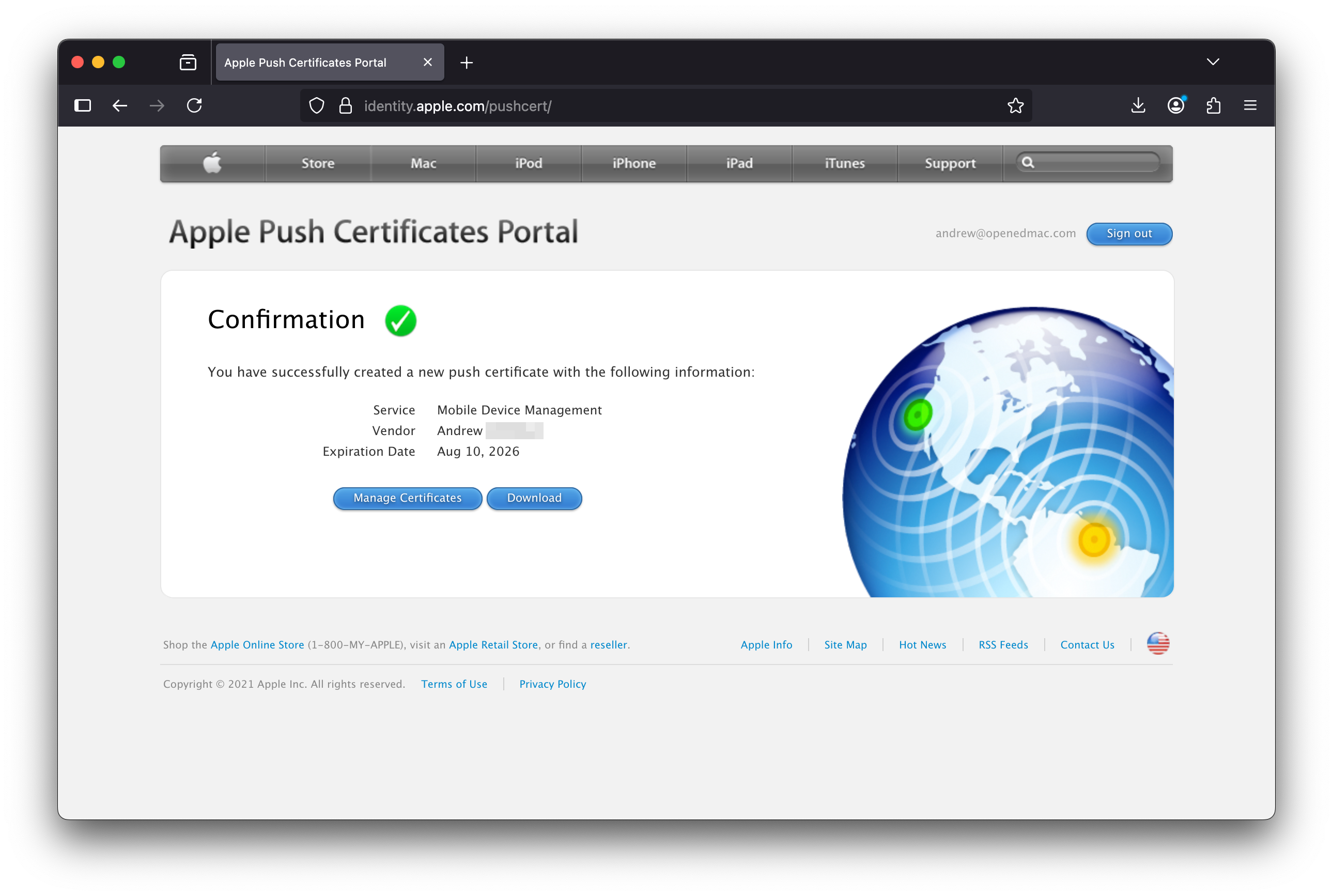Open the Firefox downloads panel

click(1138, 106)
